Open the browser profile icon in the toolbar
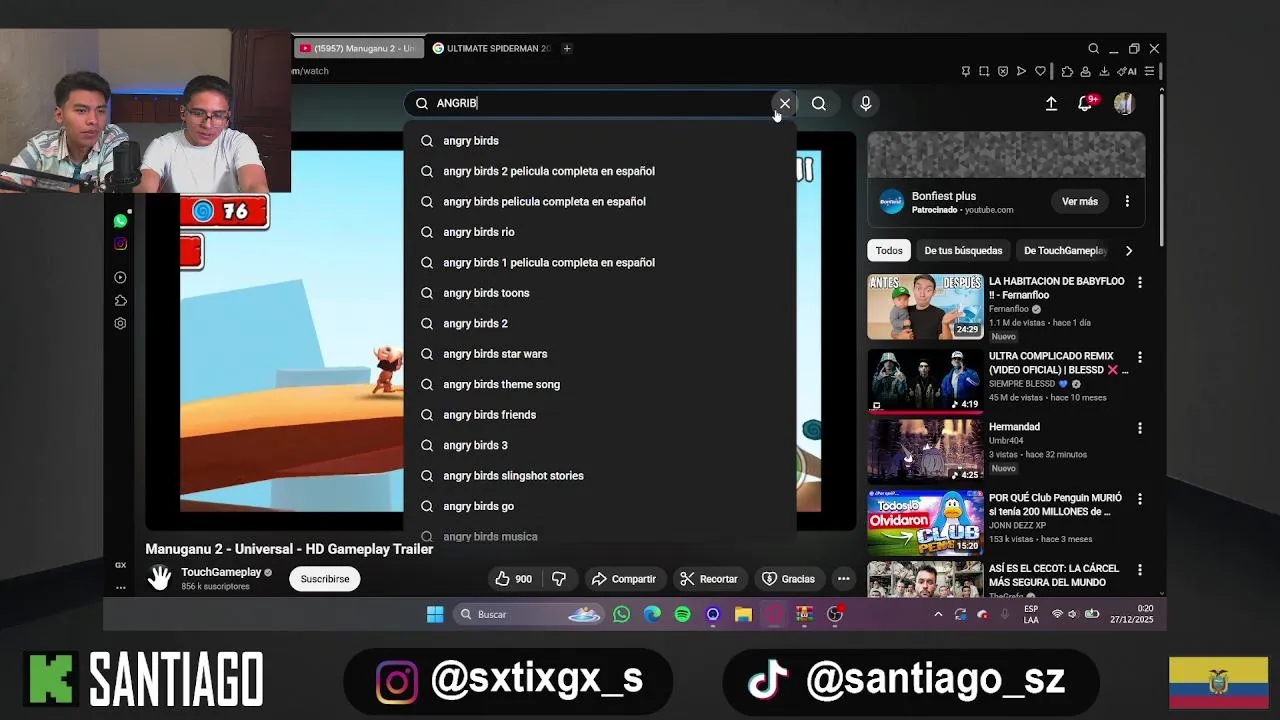 pos(1086,71)
